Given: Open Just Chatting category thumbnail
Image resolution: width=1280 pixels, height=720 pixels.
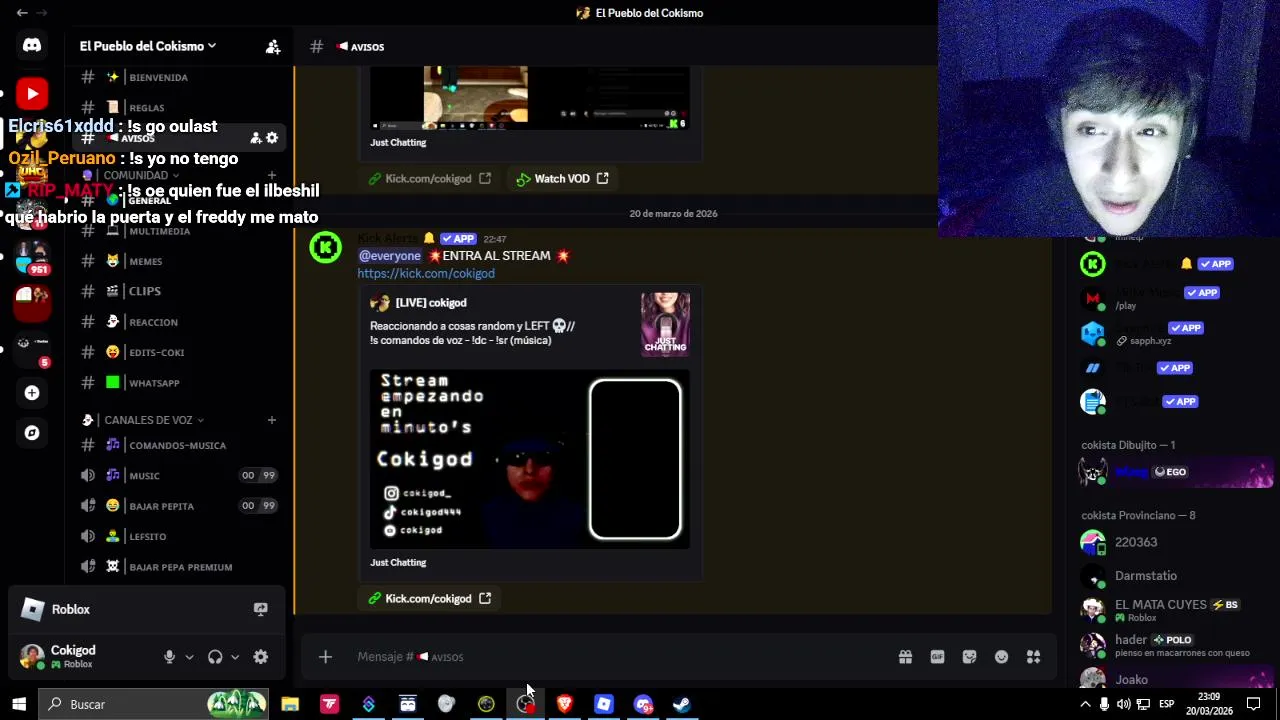Looking at the screenshot, I should point(665,324).
